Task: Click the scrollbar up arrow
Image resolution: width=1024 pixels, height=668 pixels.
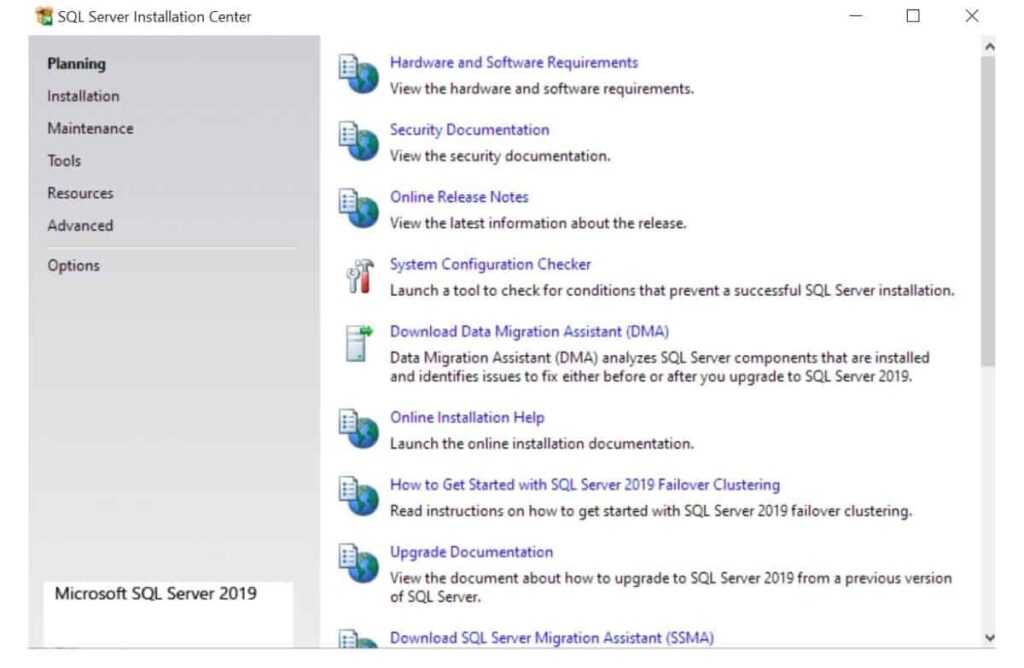Action: (989, 47)
